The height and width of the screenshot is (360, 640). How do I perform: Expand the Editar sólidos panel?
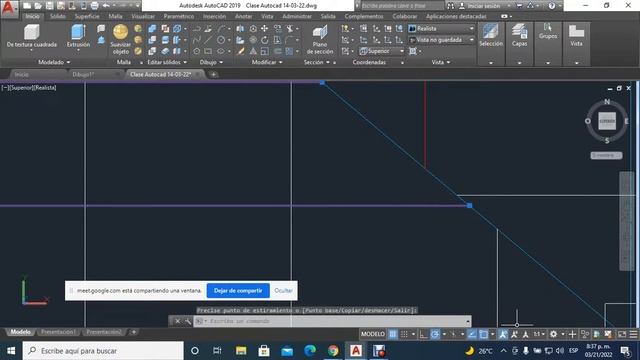(167, 62)
